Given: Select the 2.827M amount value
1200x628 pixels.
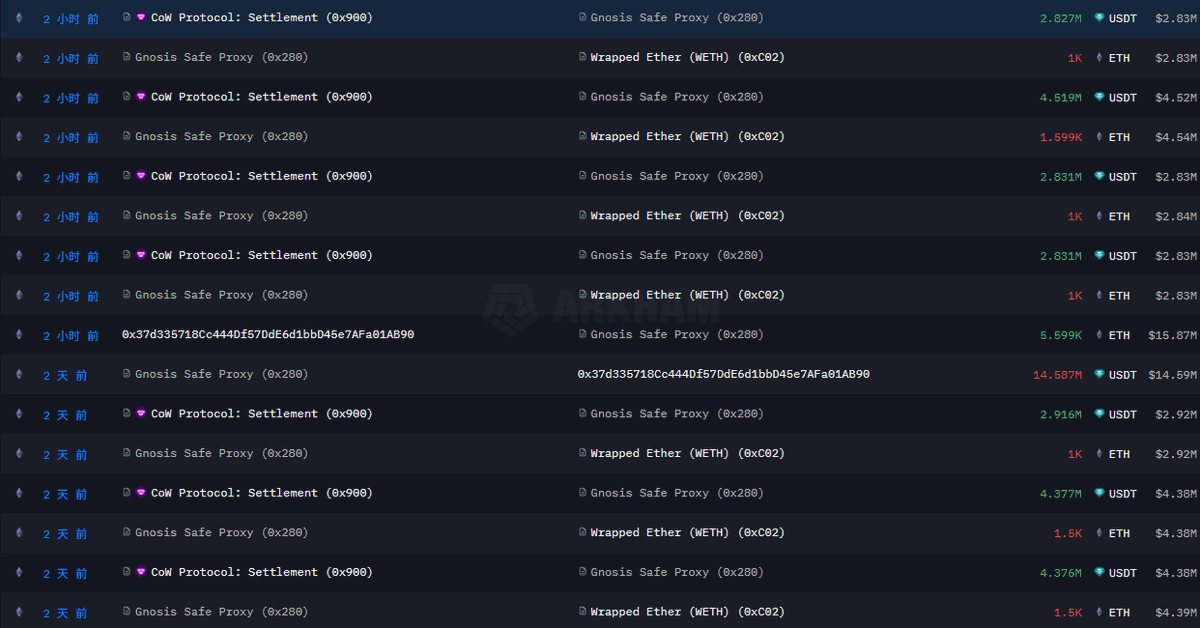Looking at the screenshot, I should pyautogui.click(x=1061, y=18).
